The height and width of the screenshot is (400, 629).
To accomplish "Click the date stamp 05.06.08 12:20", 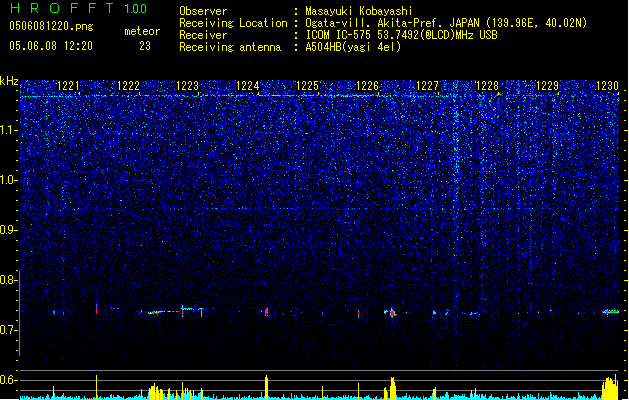I will click(51, 46).
